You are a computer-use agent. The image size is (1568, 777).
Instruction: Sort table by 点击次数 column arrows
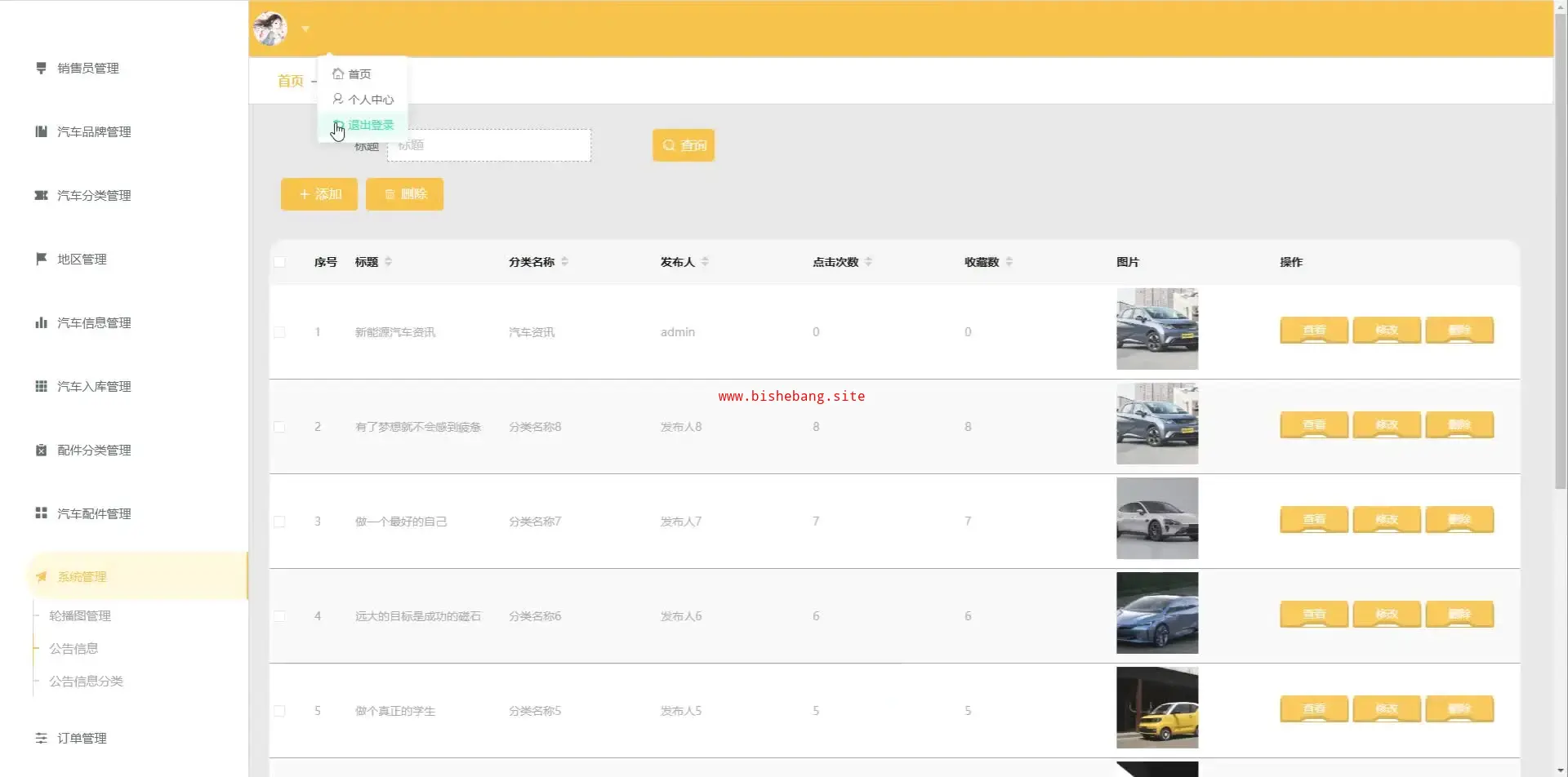coord(868,262)
